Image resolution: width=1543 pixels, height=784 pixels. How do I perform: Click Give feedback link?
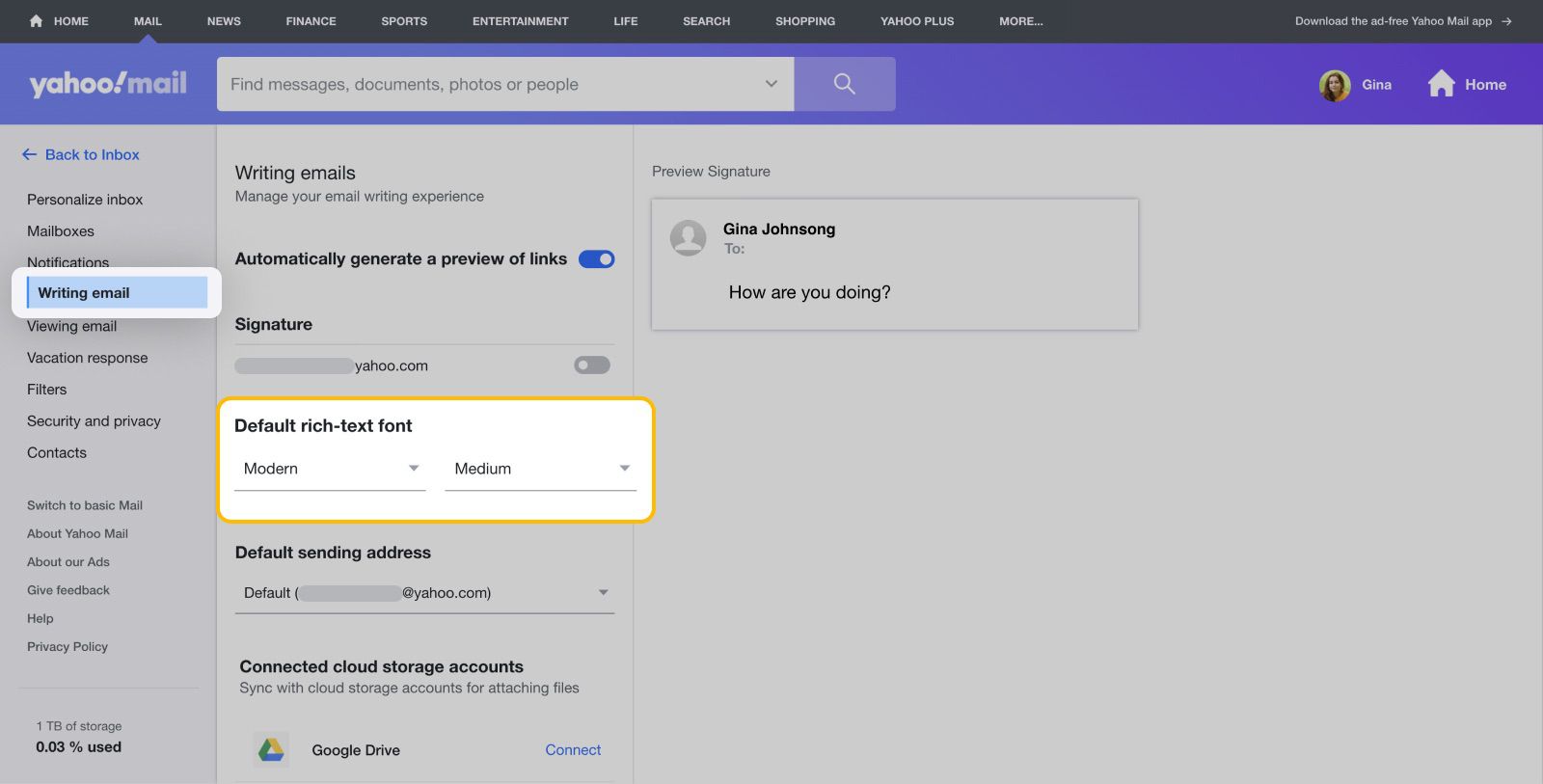pyautogui.click(x=68, y=590)
